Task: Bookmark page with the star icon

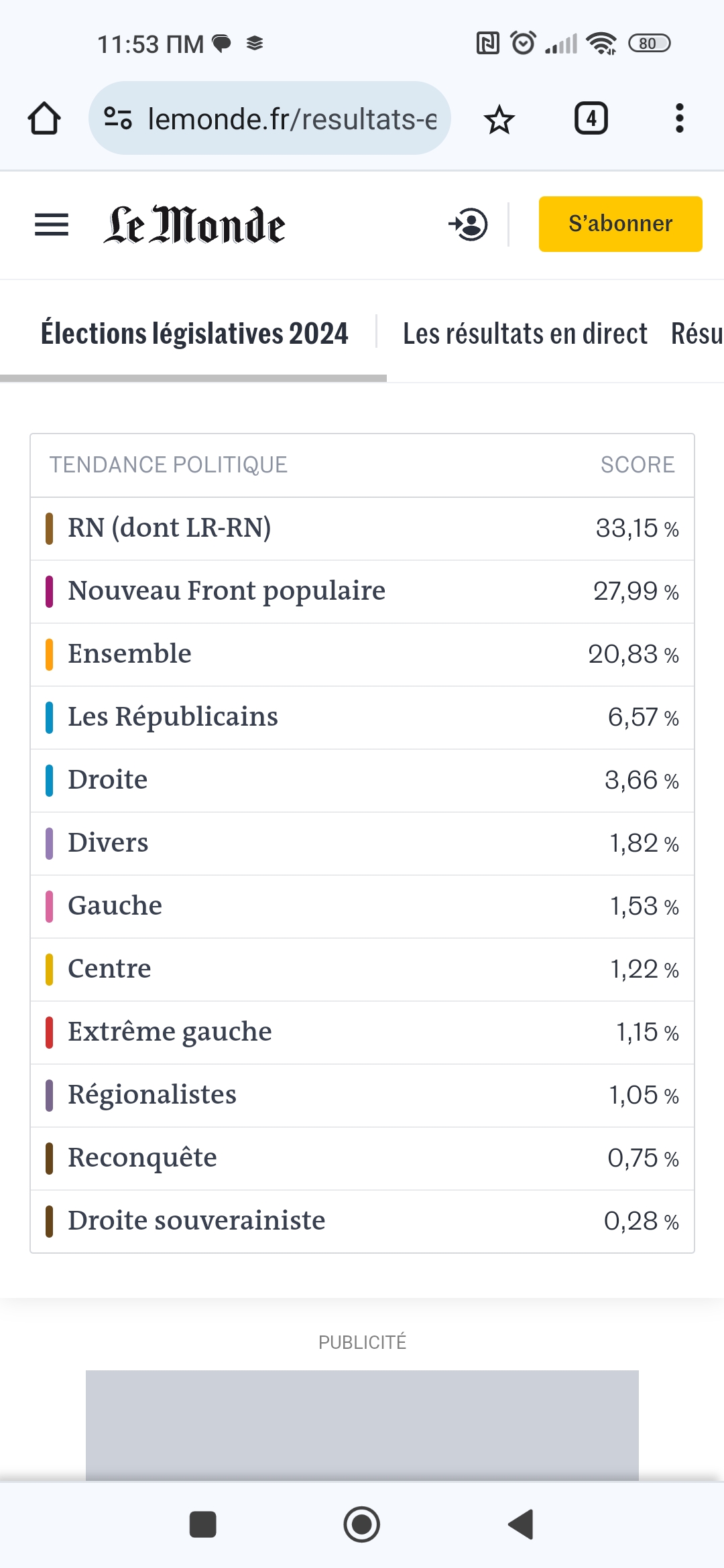Action: click(x=499, y=120)
